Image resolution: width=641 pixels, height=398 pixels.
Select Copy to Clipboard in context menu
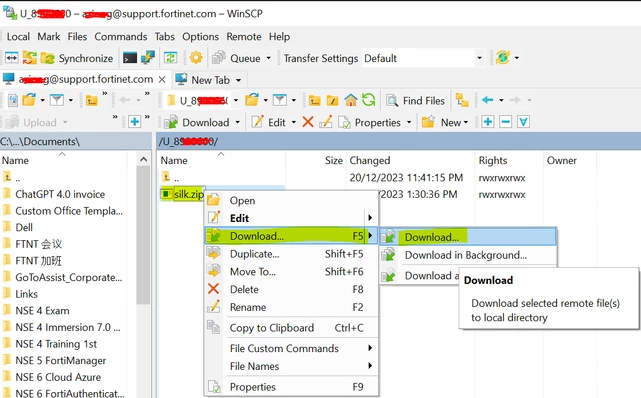pyautogui.click(x=291, y=328)
